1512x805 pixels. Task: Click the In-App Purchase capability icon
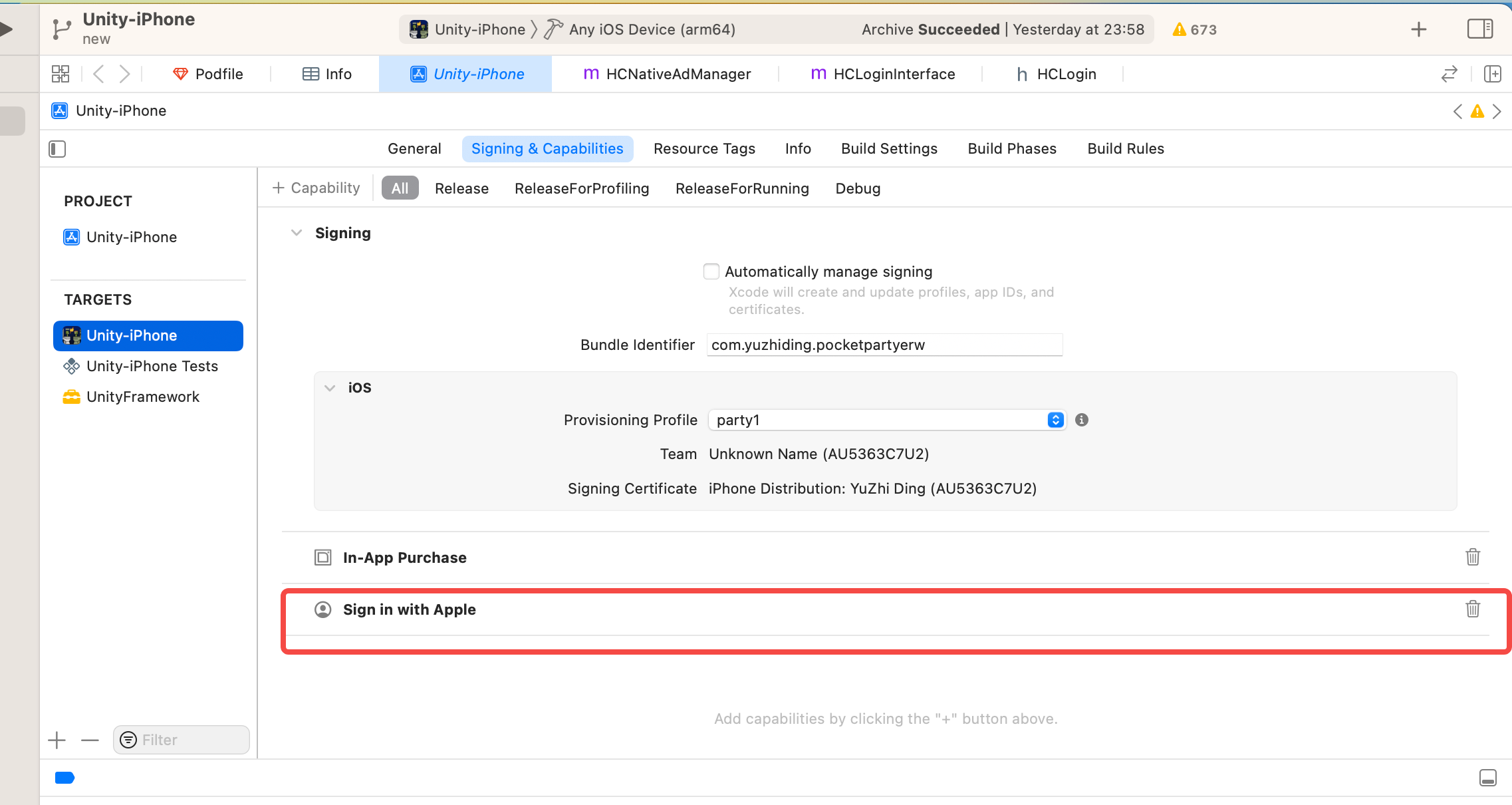(x=323, y=558)
